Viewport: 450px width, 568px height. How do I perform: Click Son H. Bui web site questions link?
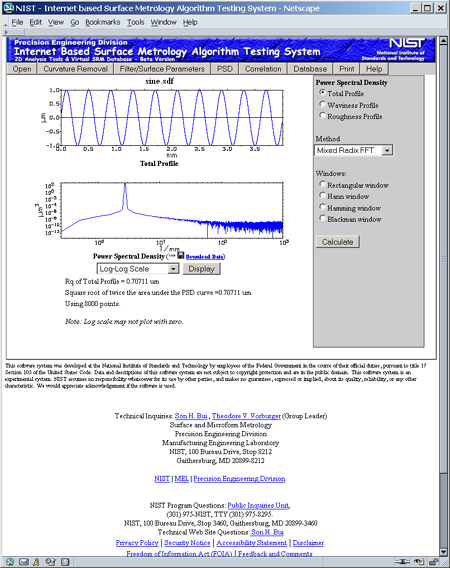[x=267, y=532]
